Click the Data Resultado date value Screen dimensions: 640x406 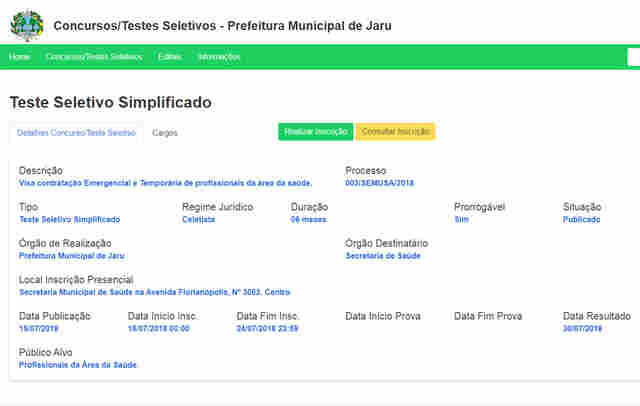pos(582,328)
